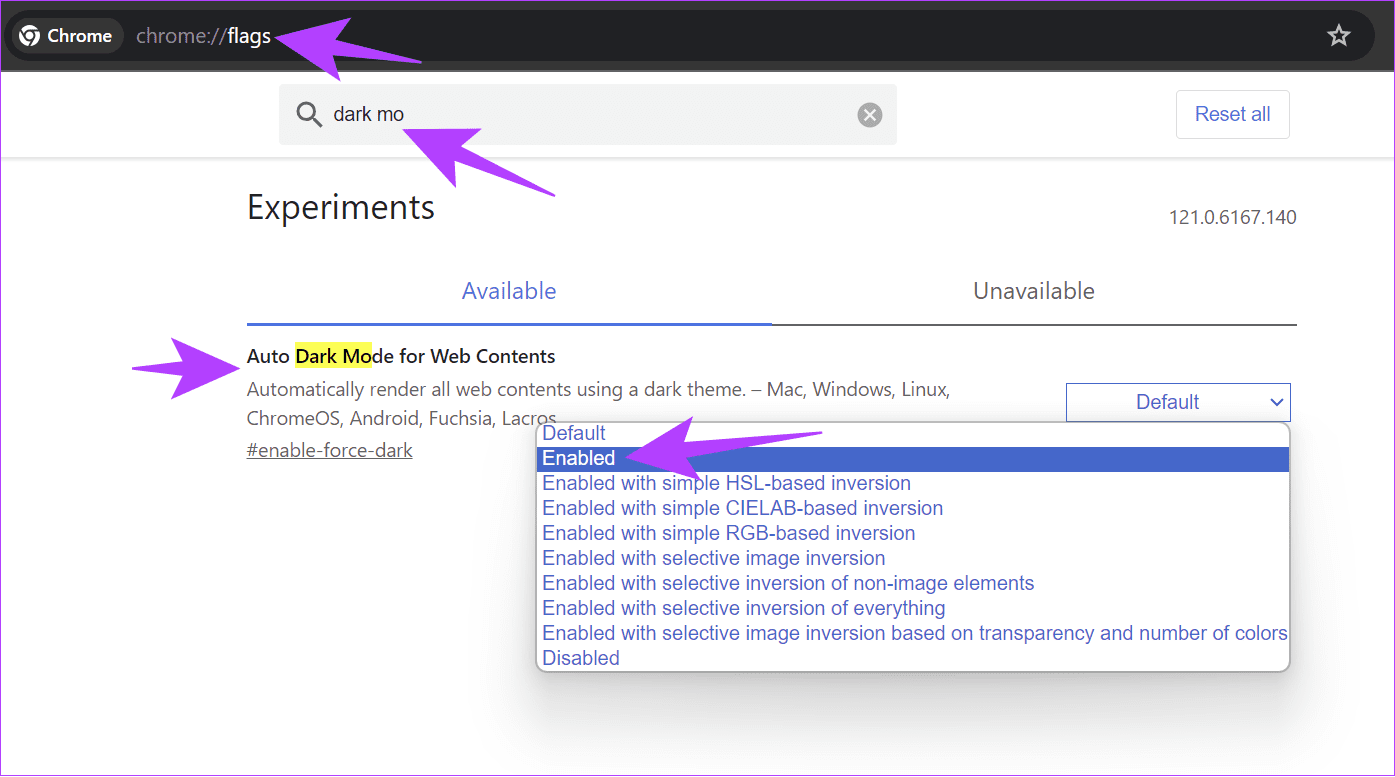Select Enabled with simple HSL-based inversion

pos(913,484)
